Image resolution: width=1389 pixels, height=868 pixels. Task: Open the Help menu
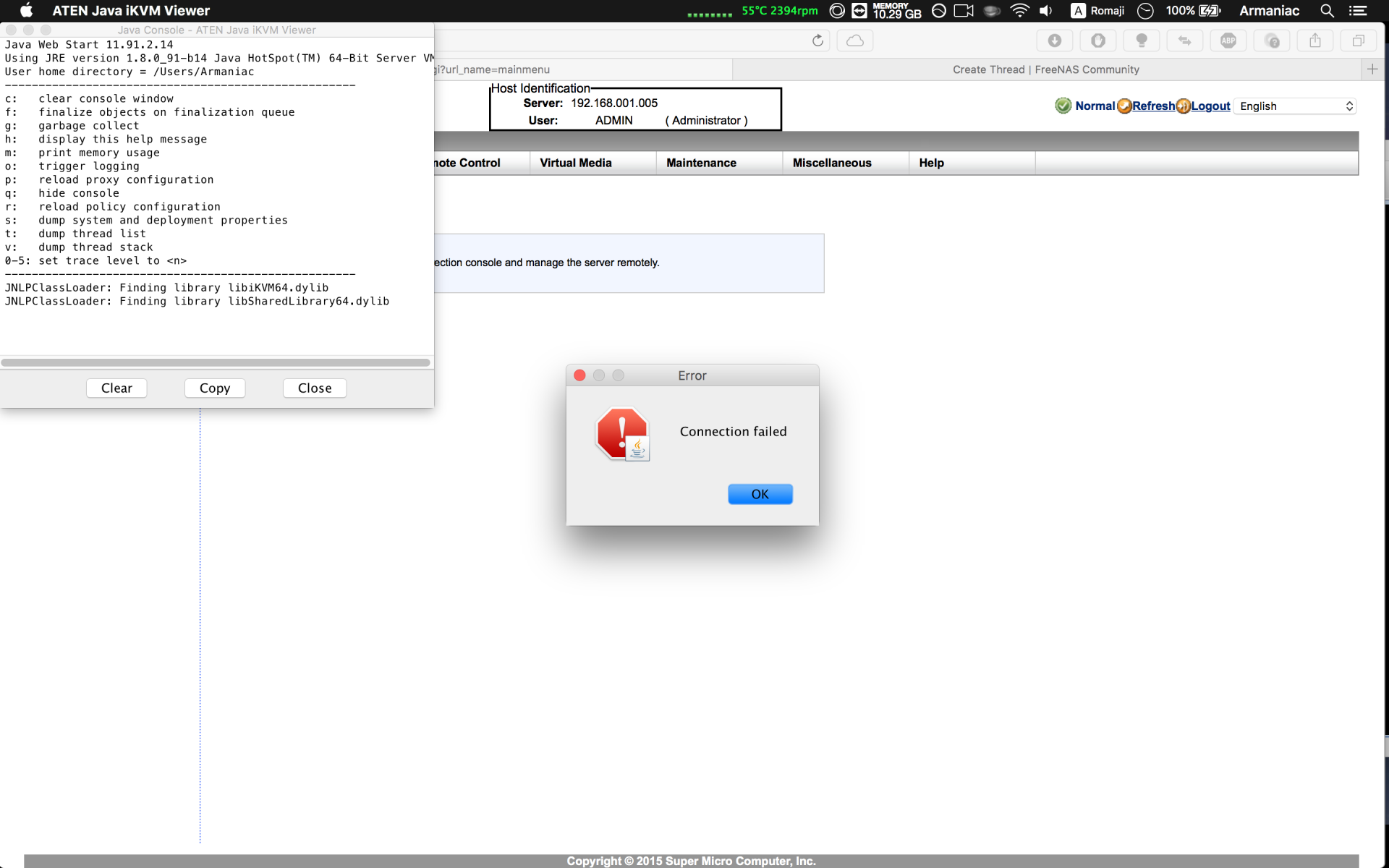click(x=931, y=163)
